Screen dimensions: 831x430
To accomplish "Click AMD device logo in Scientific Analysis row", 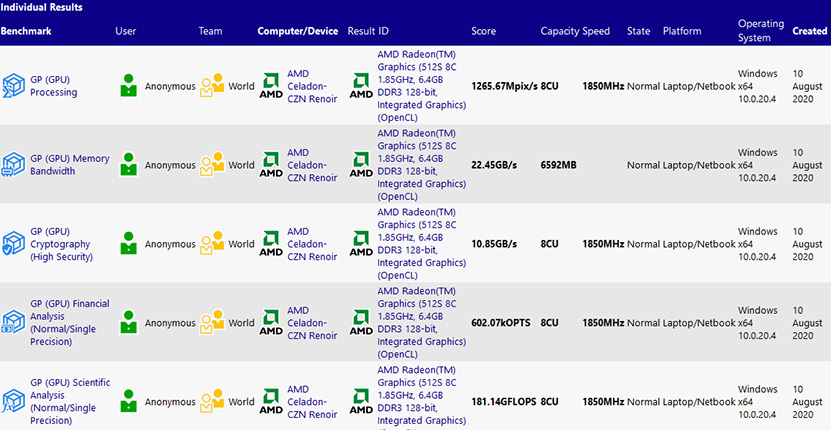I will tap(271, 402).
